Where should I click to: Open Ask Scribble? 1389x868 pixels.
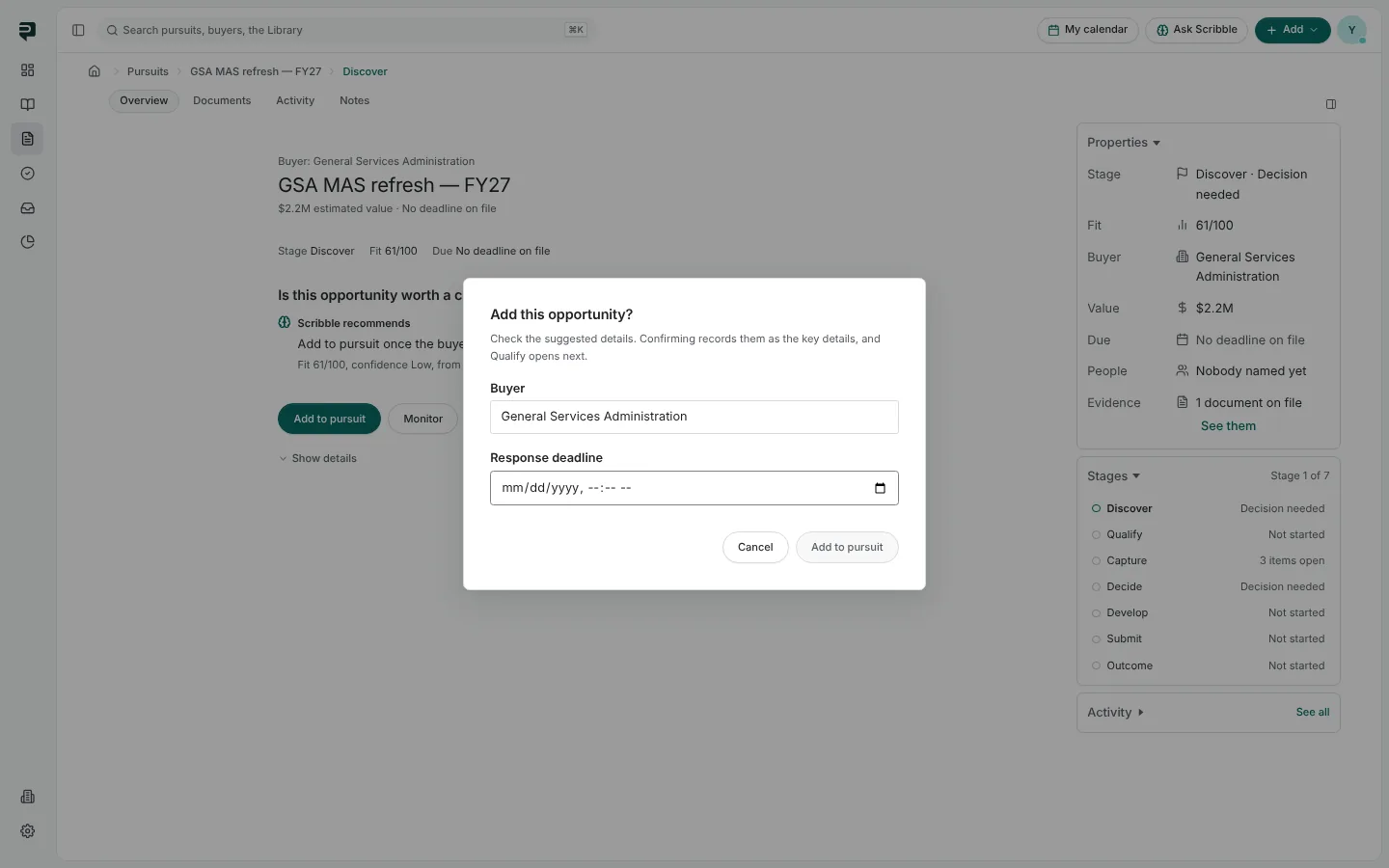point(1197,30)
